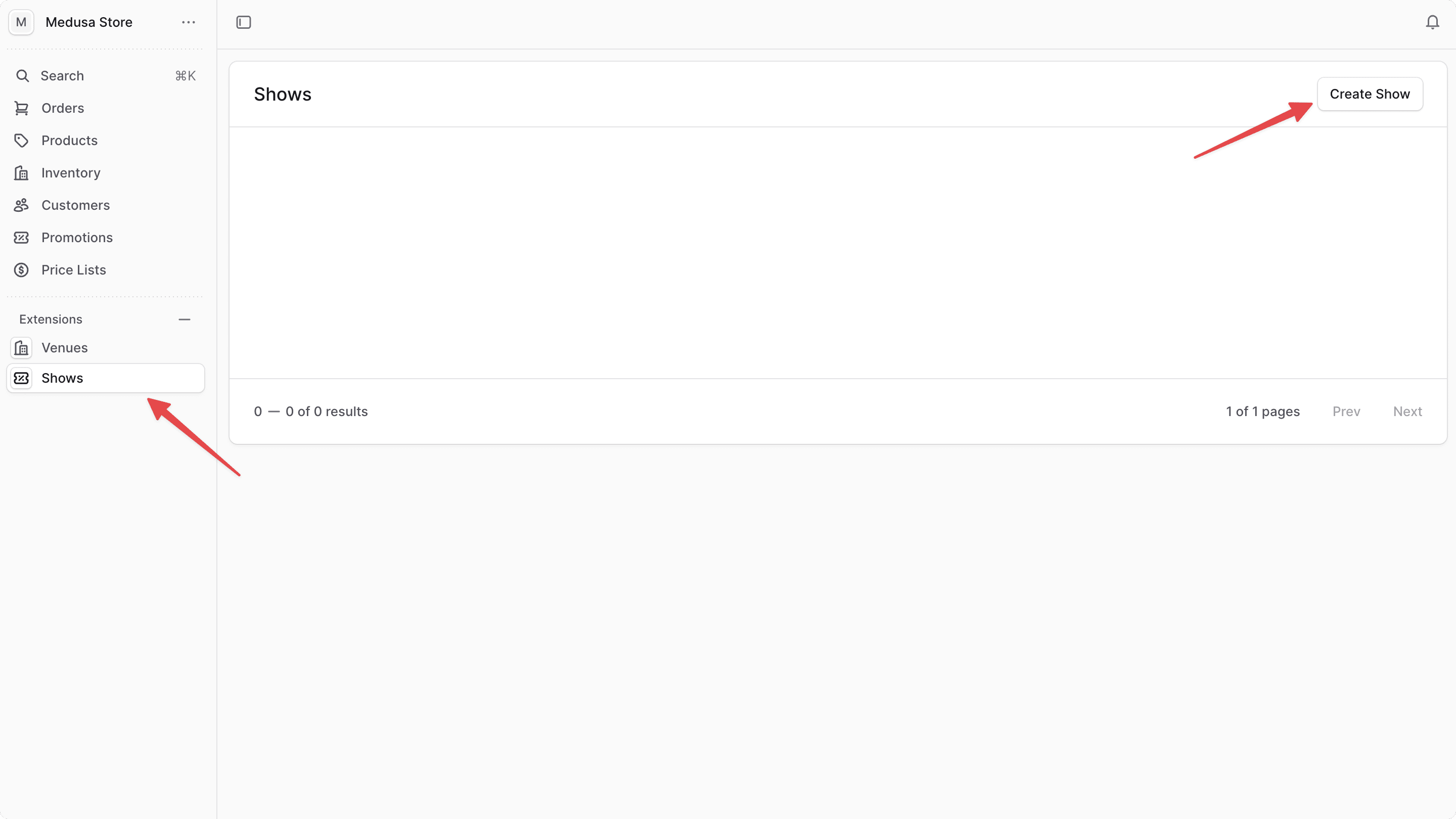Viewport: 1456px width, 819px height.
Task: Open the Venues building icon under Extensions
Action: tap(21, 348)
